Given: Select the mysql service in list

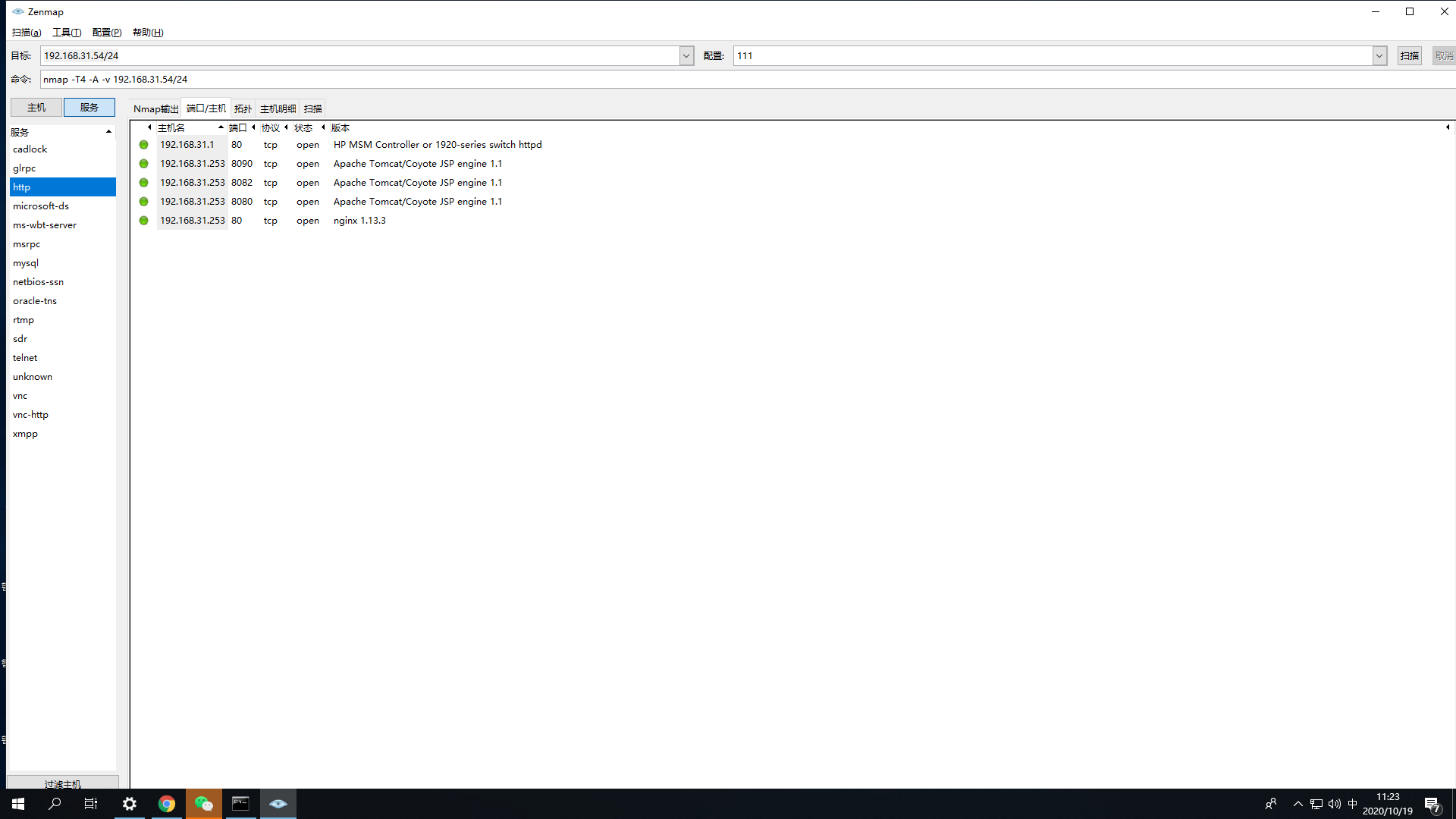Looking at the screenshot, I should coord(26,263).
